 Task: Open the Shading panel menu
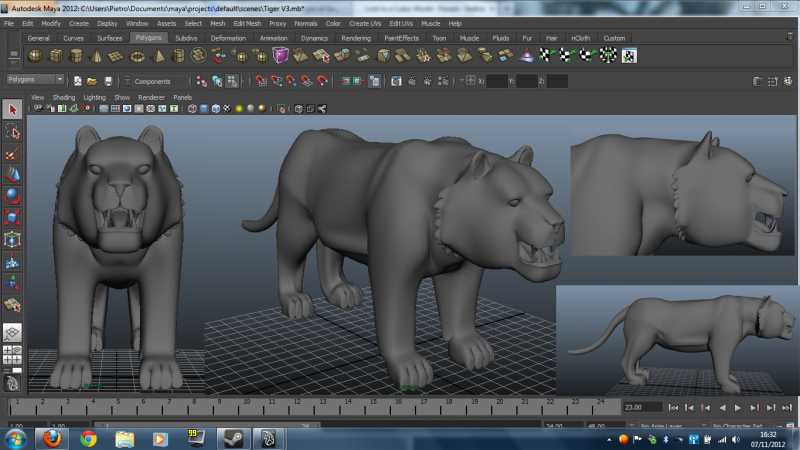(x=62, y=97)
